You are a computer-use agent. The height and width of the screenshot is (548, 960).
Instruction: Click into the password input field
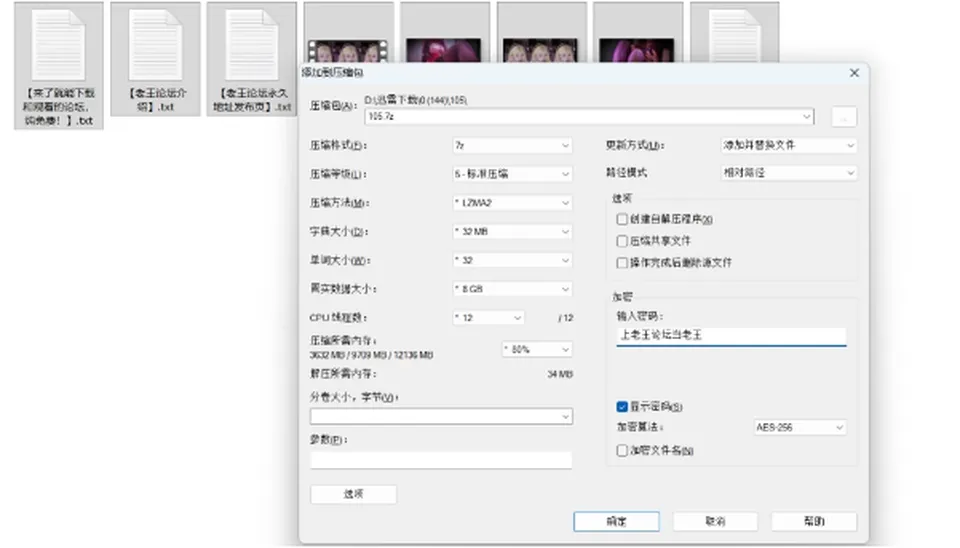[731, 336]
